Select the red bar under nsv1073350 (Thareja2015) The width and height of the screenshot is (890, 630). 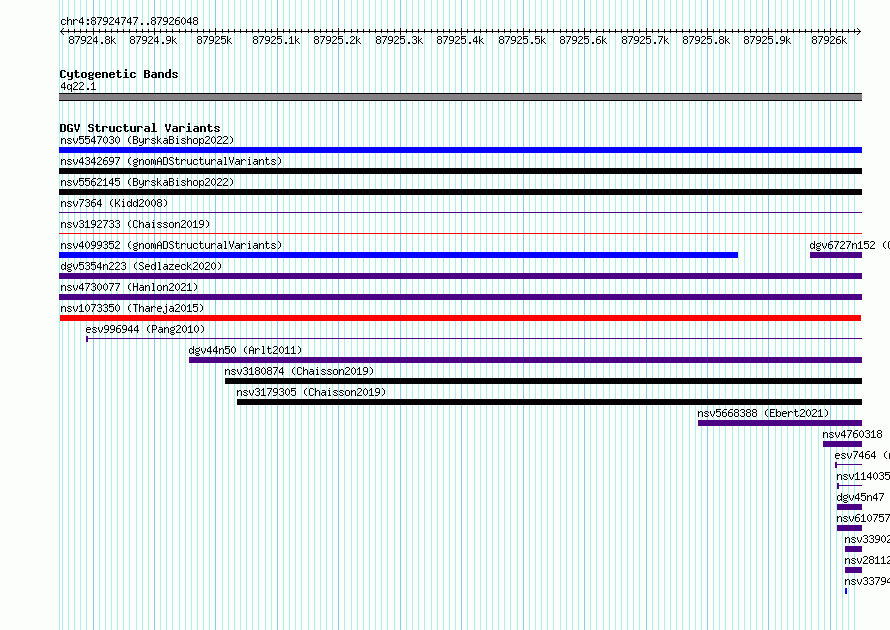(x=460, y=318)
